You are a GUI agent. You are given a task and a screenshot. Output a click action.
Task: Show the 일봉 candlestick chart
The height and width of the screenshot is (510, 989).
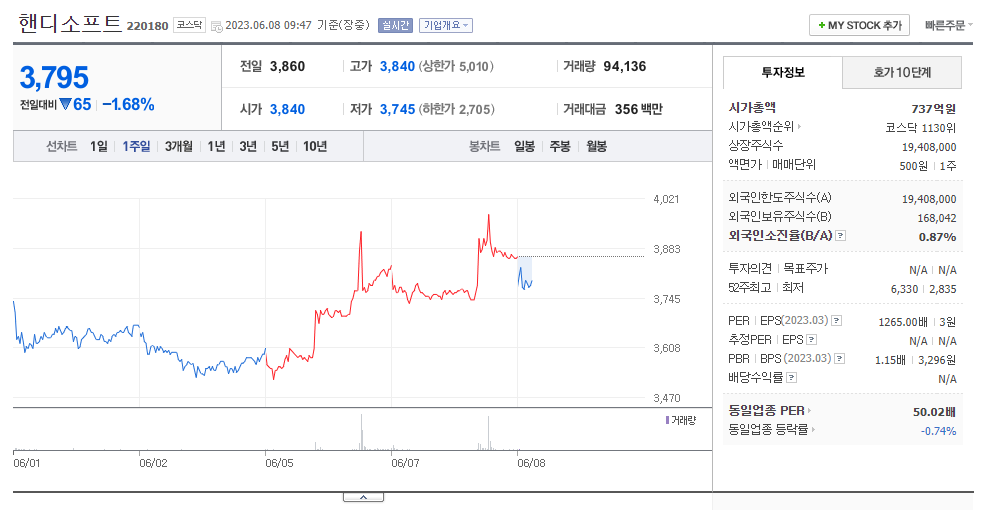tap(524, 146)
